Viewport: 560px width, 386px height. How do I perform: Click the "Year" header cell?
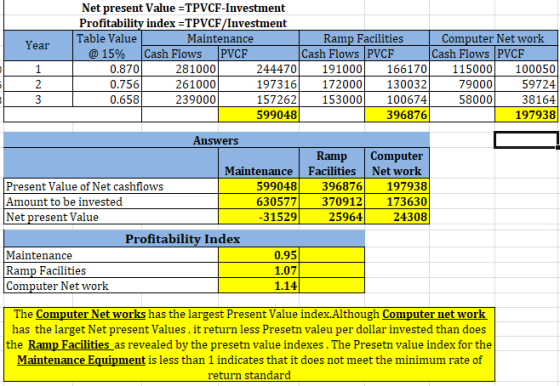(38, 45)
